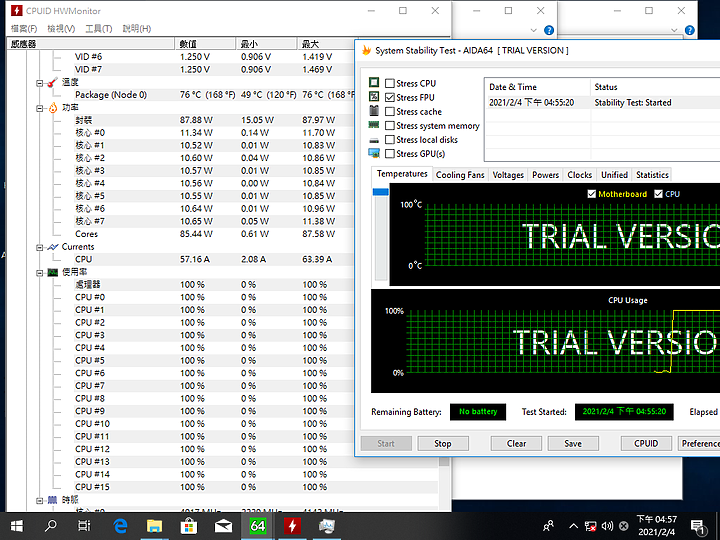Expand the chevron beside the rightmost help icon
Image resolution: width=720 pixels, height=540 pixels.
coord(674,30)
